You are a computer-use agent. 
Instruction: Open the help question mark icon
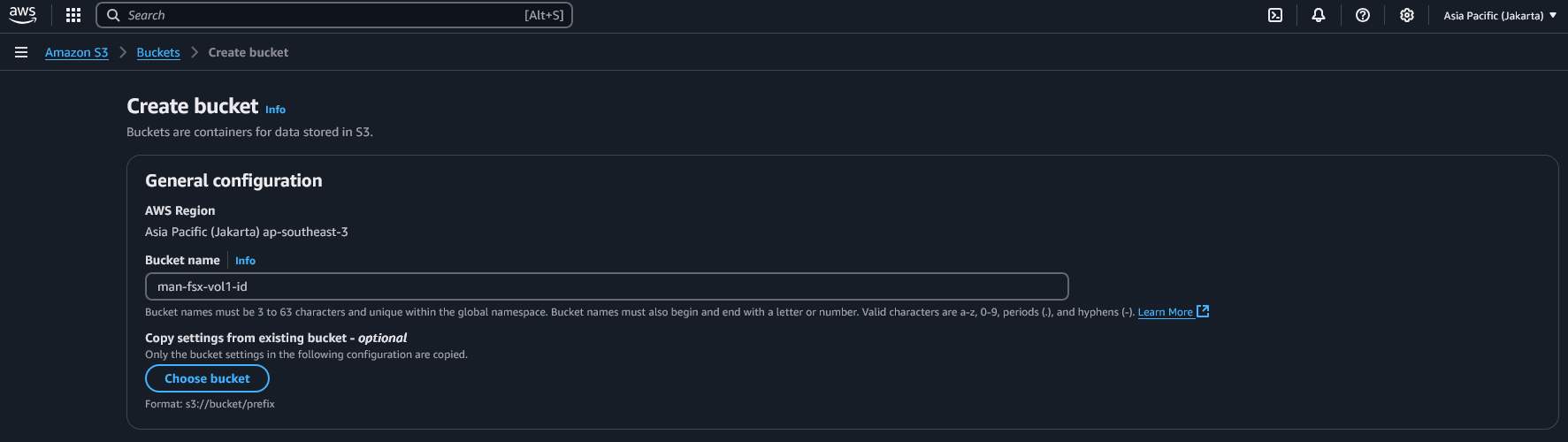(1363, 15)
